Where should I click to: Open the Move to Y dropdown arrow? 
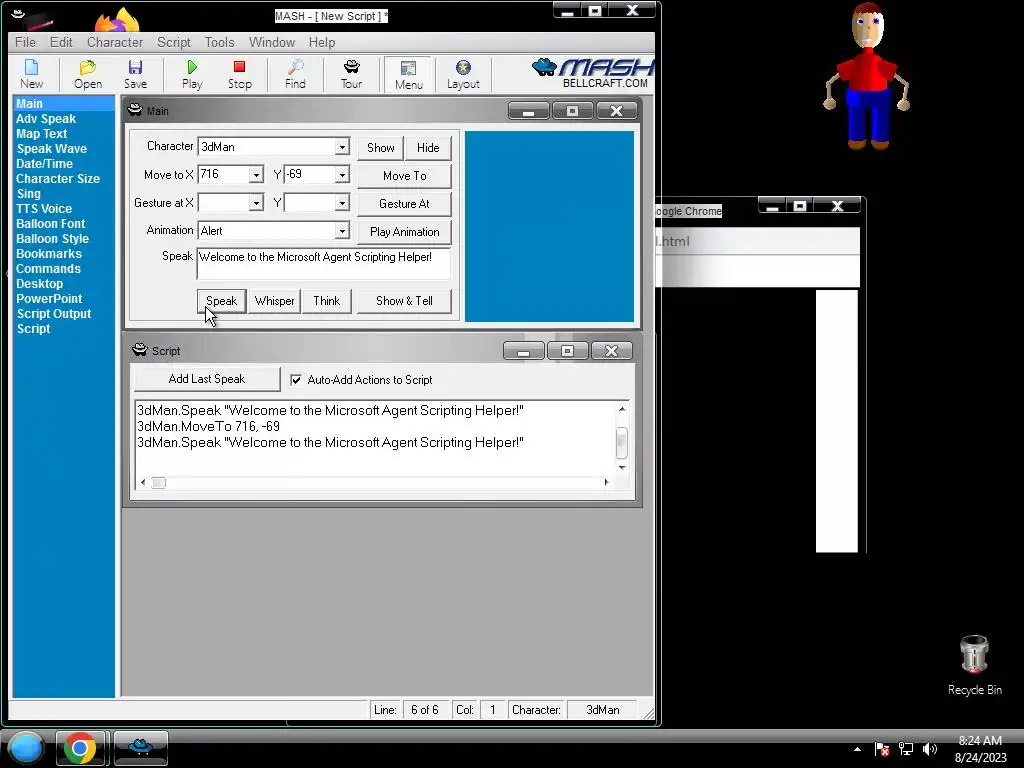tap(342, 175)
